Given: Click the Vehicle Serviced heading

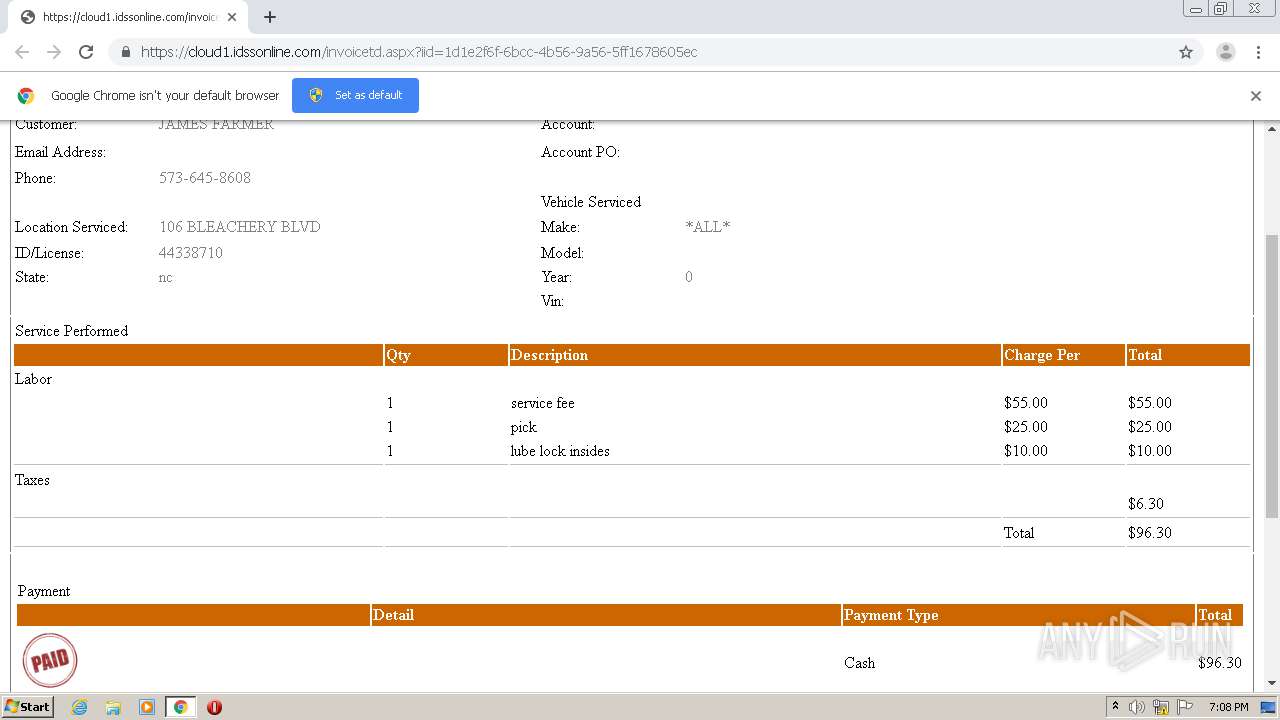Looking at the screenshot, I should click(x=591, y=202).
